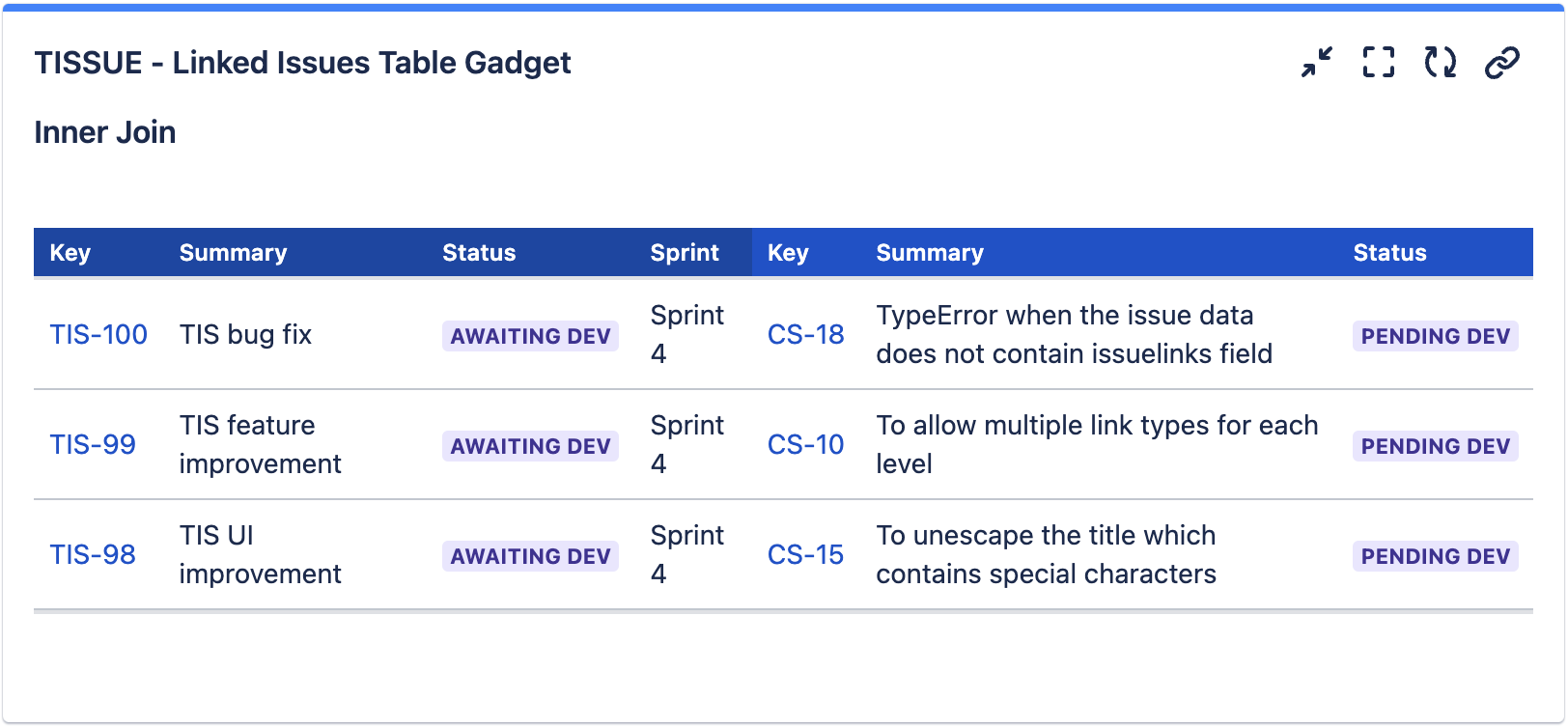
Task: Sort by the first Summary column header
Action: (233, 253)
